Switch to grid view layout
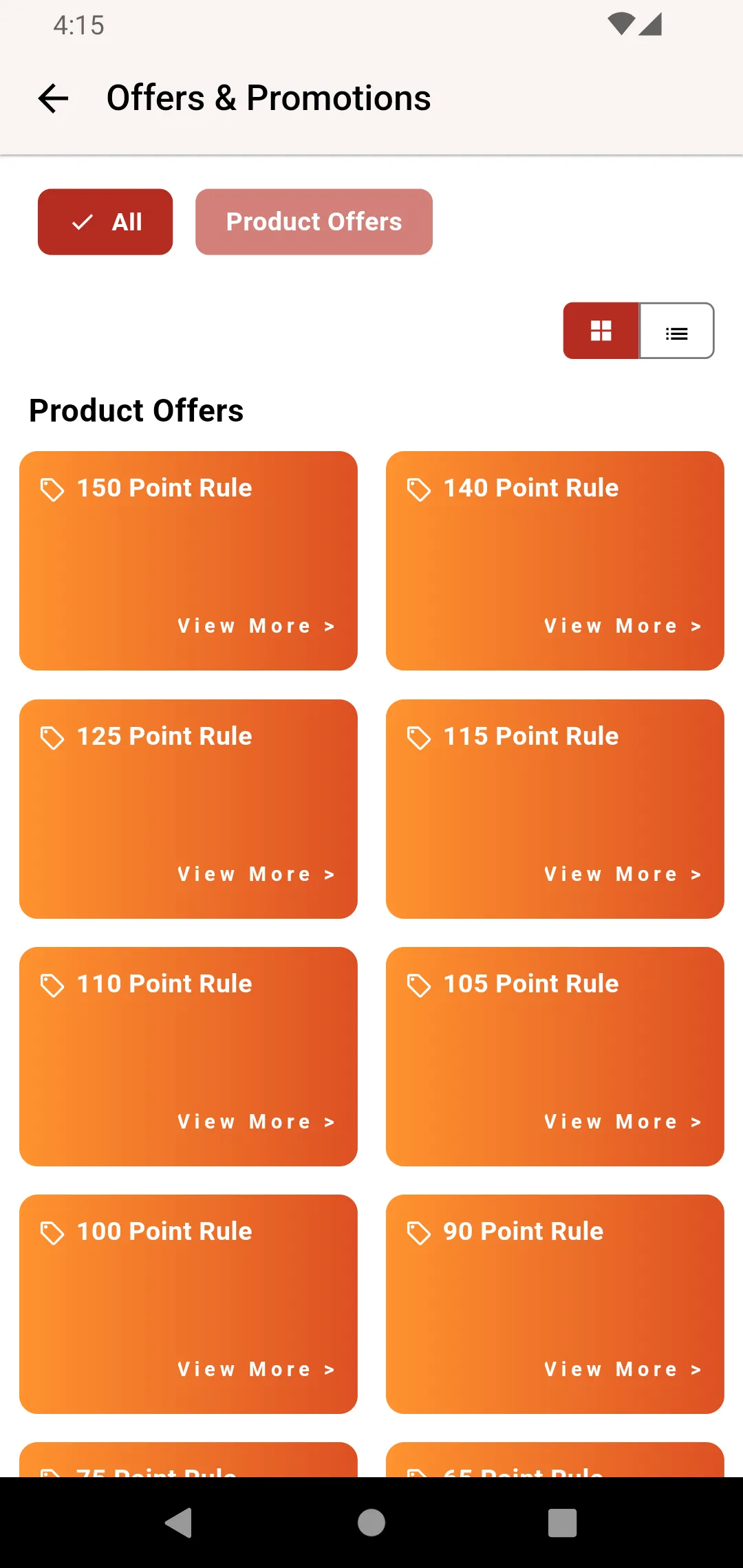The height and width of the screenshot is (1568, 743). [x=601, y=331]
